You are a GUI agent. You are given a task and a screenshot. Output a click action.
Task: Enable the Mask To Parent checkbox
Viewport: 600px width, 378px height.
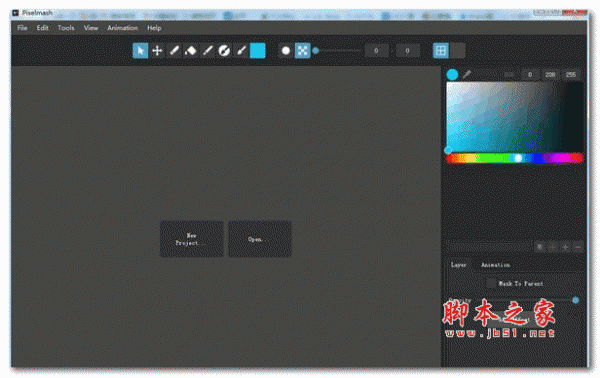[491, 283]
